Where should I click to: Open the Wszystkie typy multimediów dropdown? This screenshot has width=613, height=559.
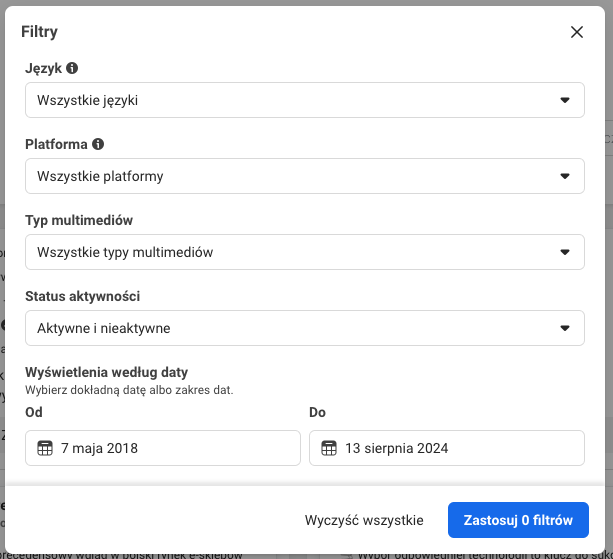tap(305, 252)
